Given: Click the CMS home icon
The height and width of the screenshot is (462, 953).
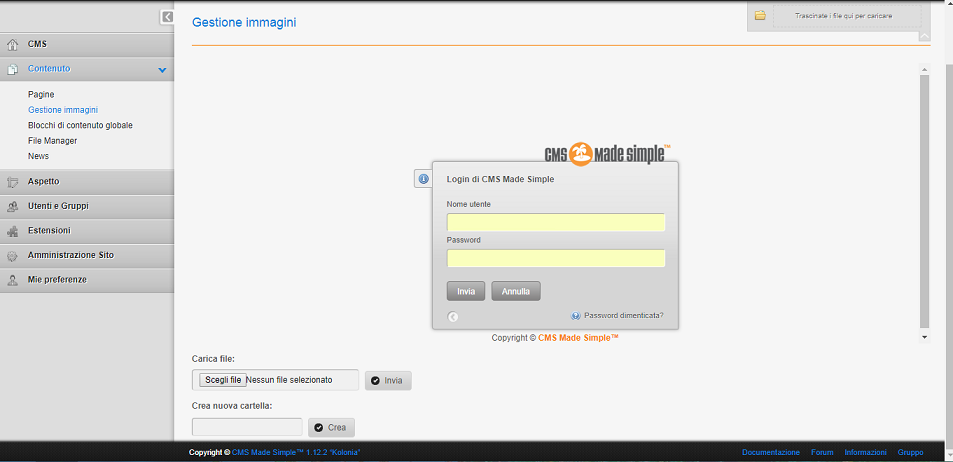Looking at the screenshot, I should click(x=12, y=45).
